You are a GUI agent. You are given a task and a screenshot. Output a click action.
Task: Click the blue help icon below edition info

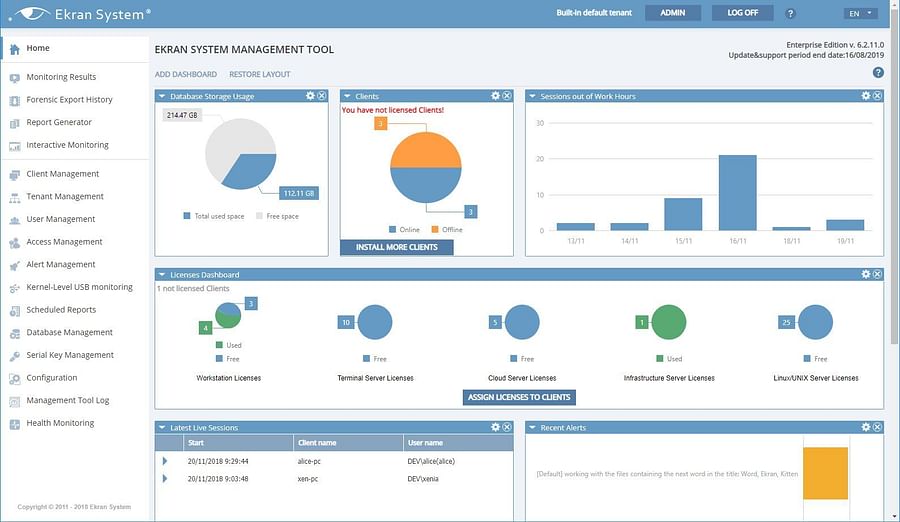tap(878, 73)
